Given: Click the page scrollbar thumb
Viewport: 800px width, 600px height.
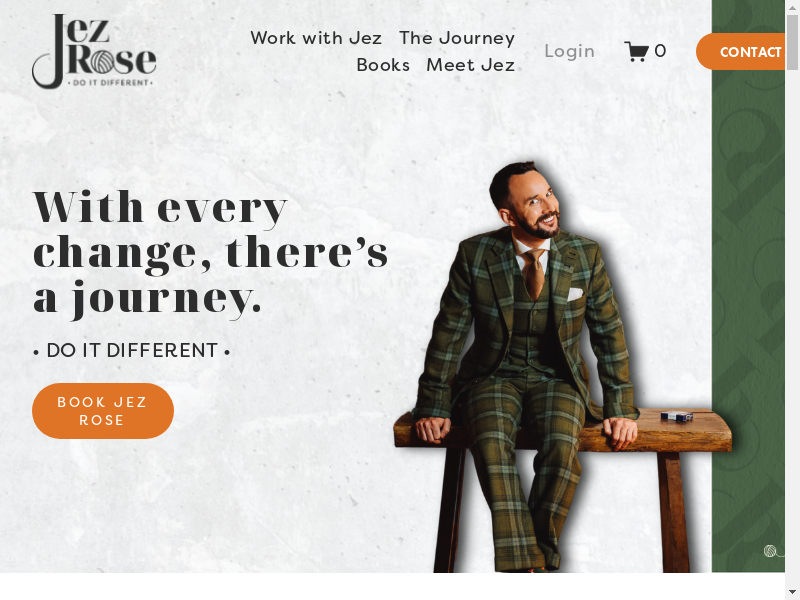Looking at the screenshot, I should (x=792, y=42).
